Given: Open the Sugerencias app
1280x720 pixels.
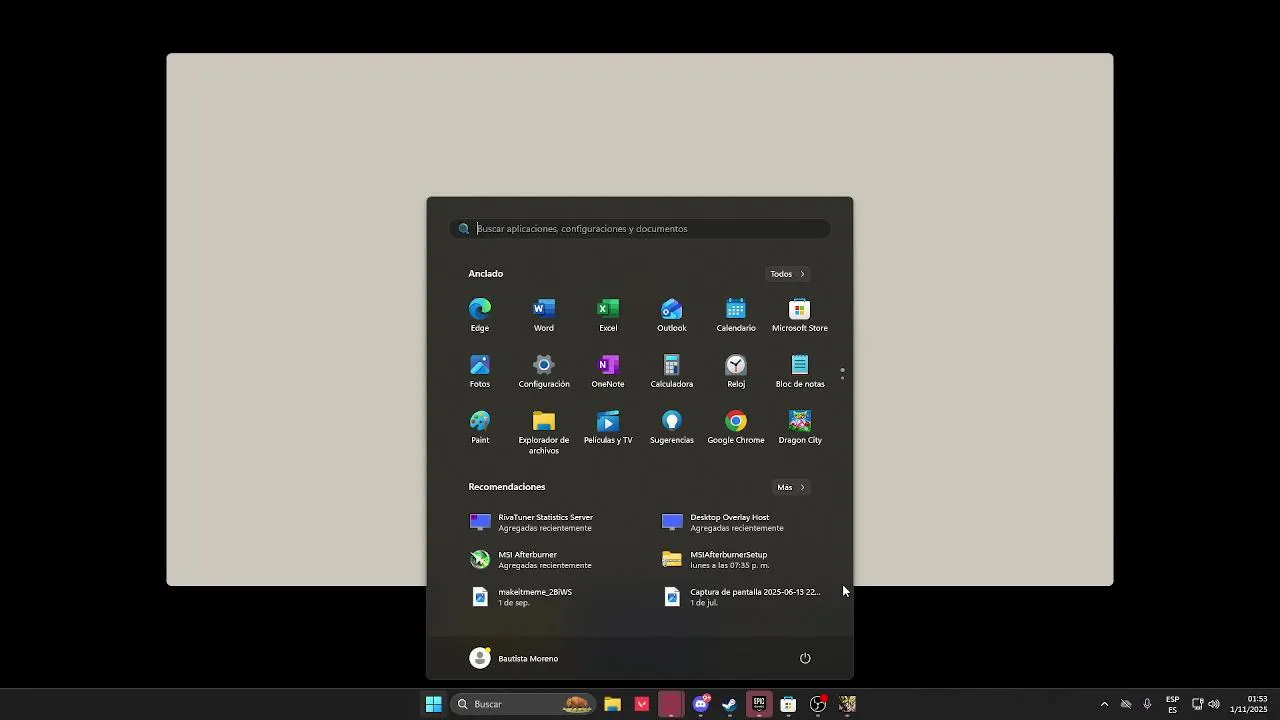Looking at the screenshot, I should [672, 426].
